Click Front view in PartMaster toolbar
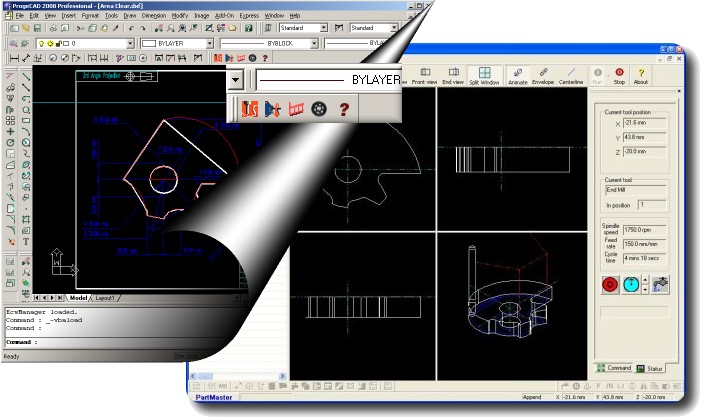 pyautogui.click(x=424, y=76)
